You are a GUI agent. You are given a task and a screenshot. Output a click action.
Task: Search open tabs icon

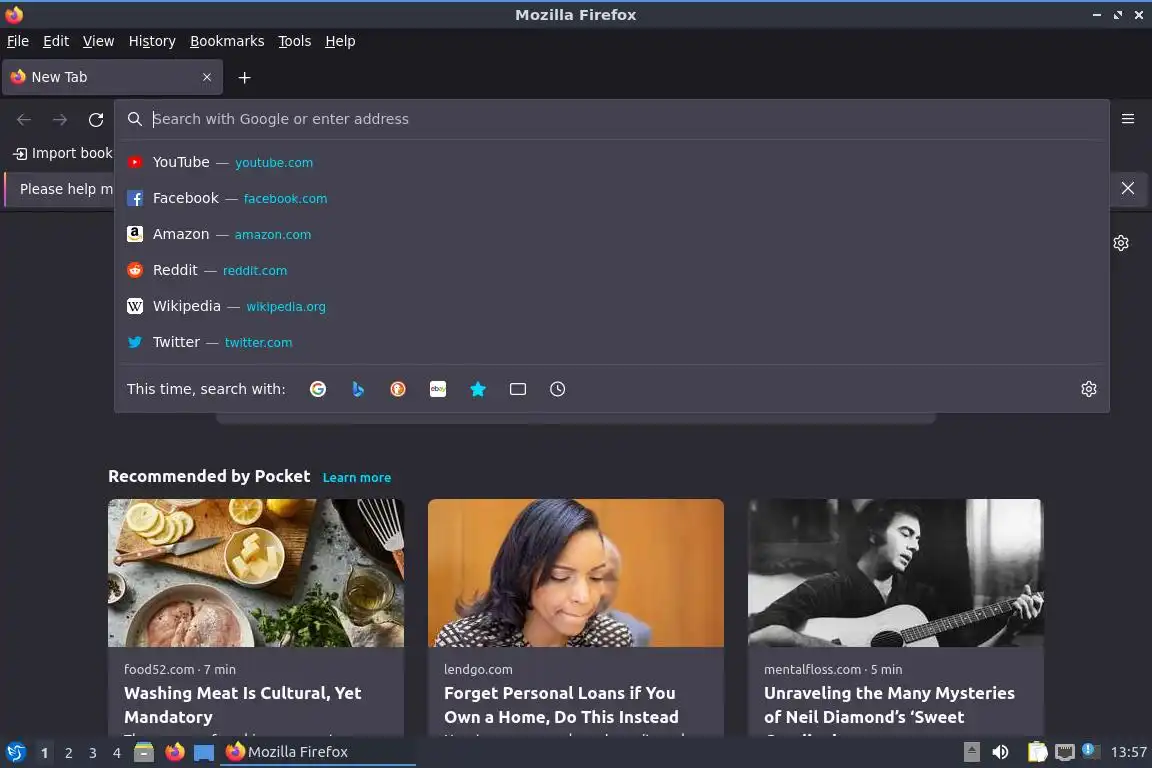coord(518,389)
